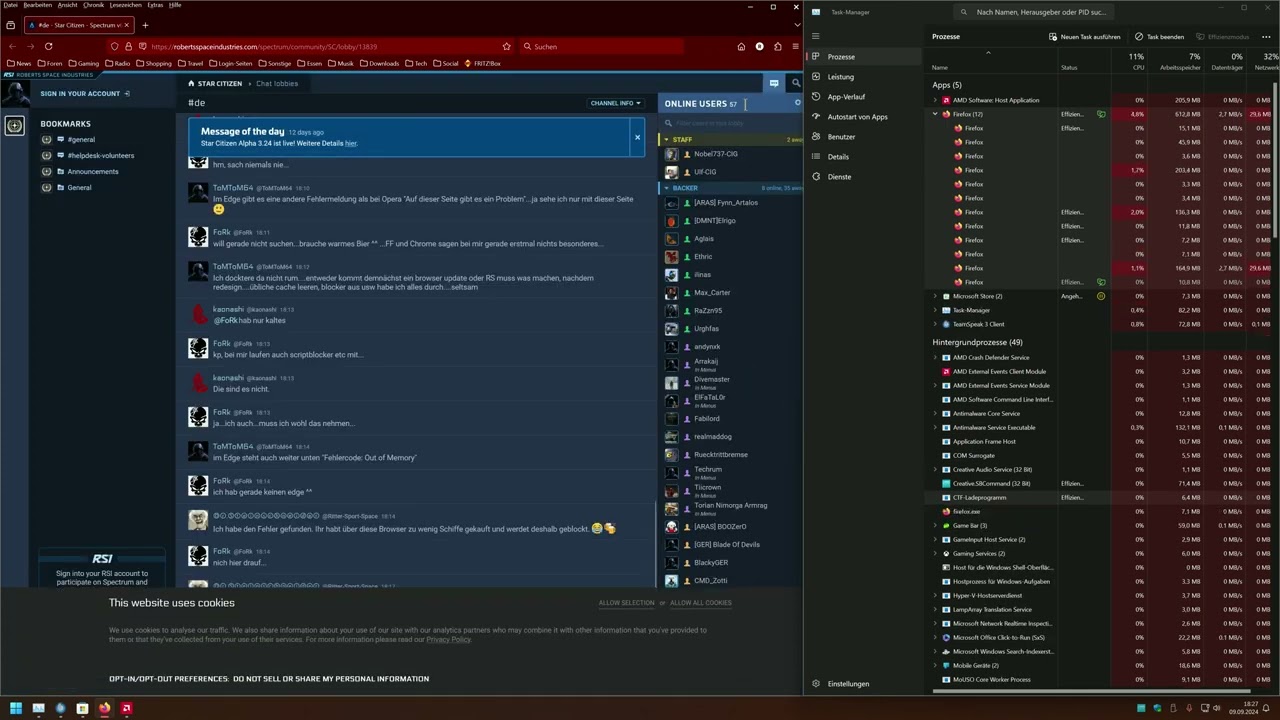1280x720 pixels.
Task: Click Windows Start button on taskbar
Action: pos(15,708)
